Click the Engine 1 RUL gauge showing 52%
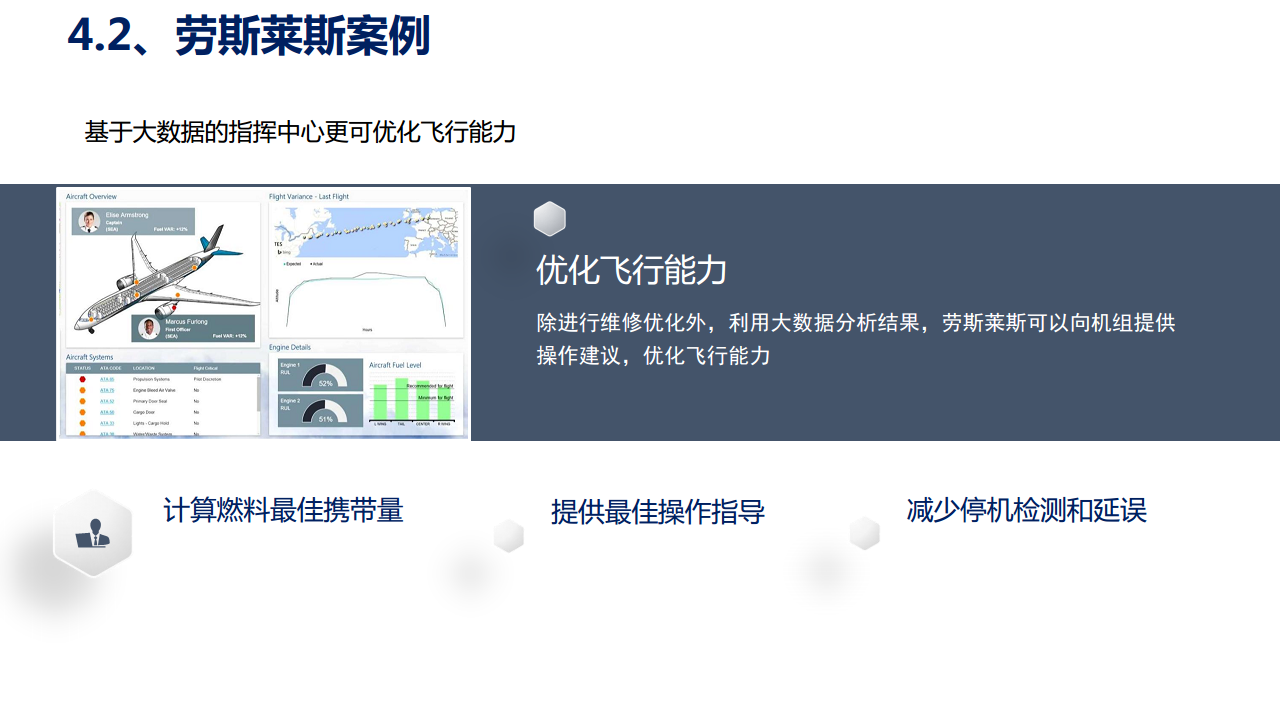The height and width of the screenshot is (720, 1280). (x=325, y=375)
